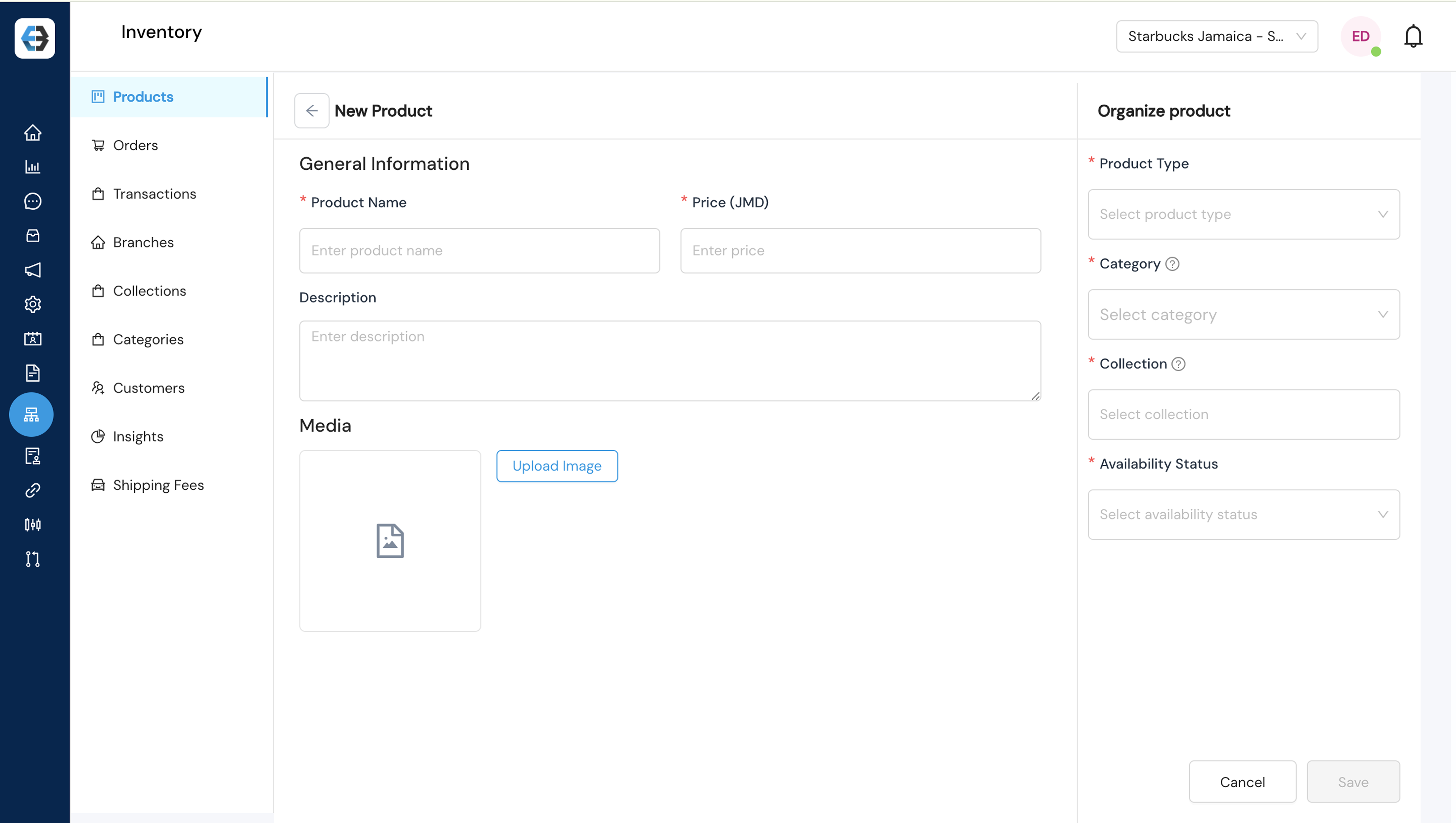Click the Save button
Viewport: 1456px width, 823px height.
1353,782
